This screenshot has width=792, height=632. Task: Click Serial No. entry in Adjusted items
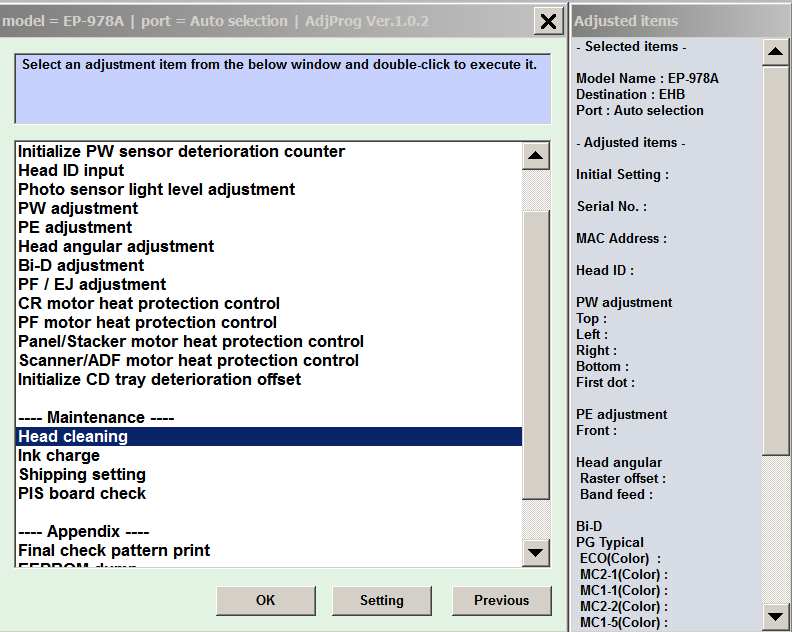[x=612, y=207]
